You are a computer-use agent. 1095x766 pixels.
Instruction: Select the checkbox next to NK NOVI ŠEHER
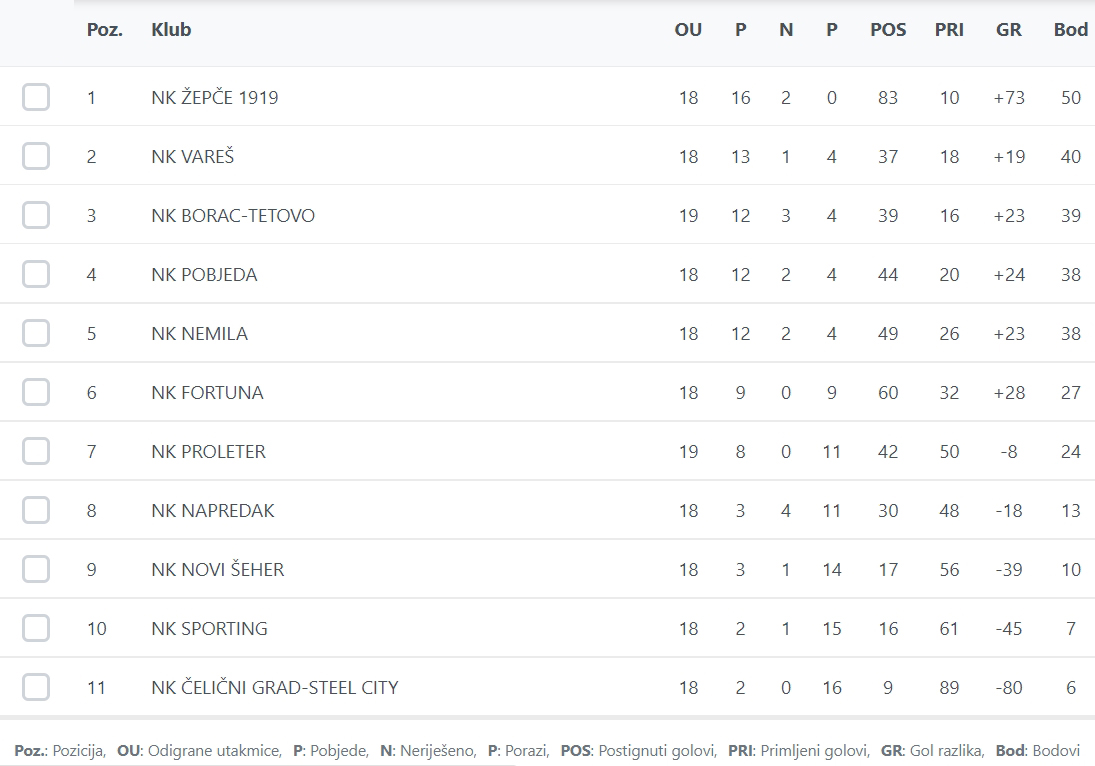(36, 569)
